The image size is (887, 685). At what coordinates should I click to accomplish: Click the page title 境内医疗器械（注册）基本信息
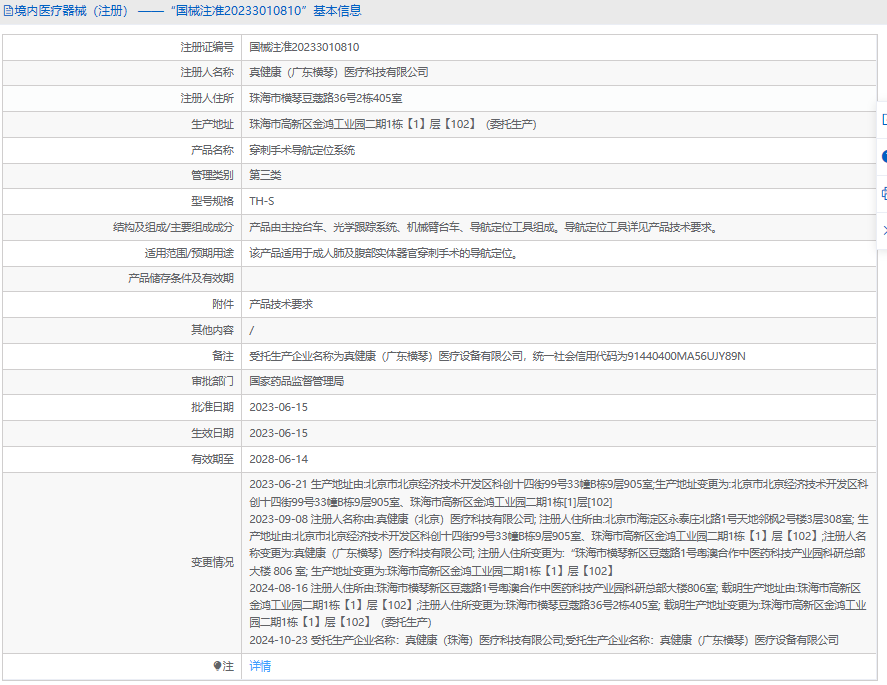[188, 11]
